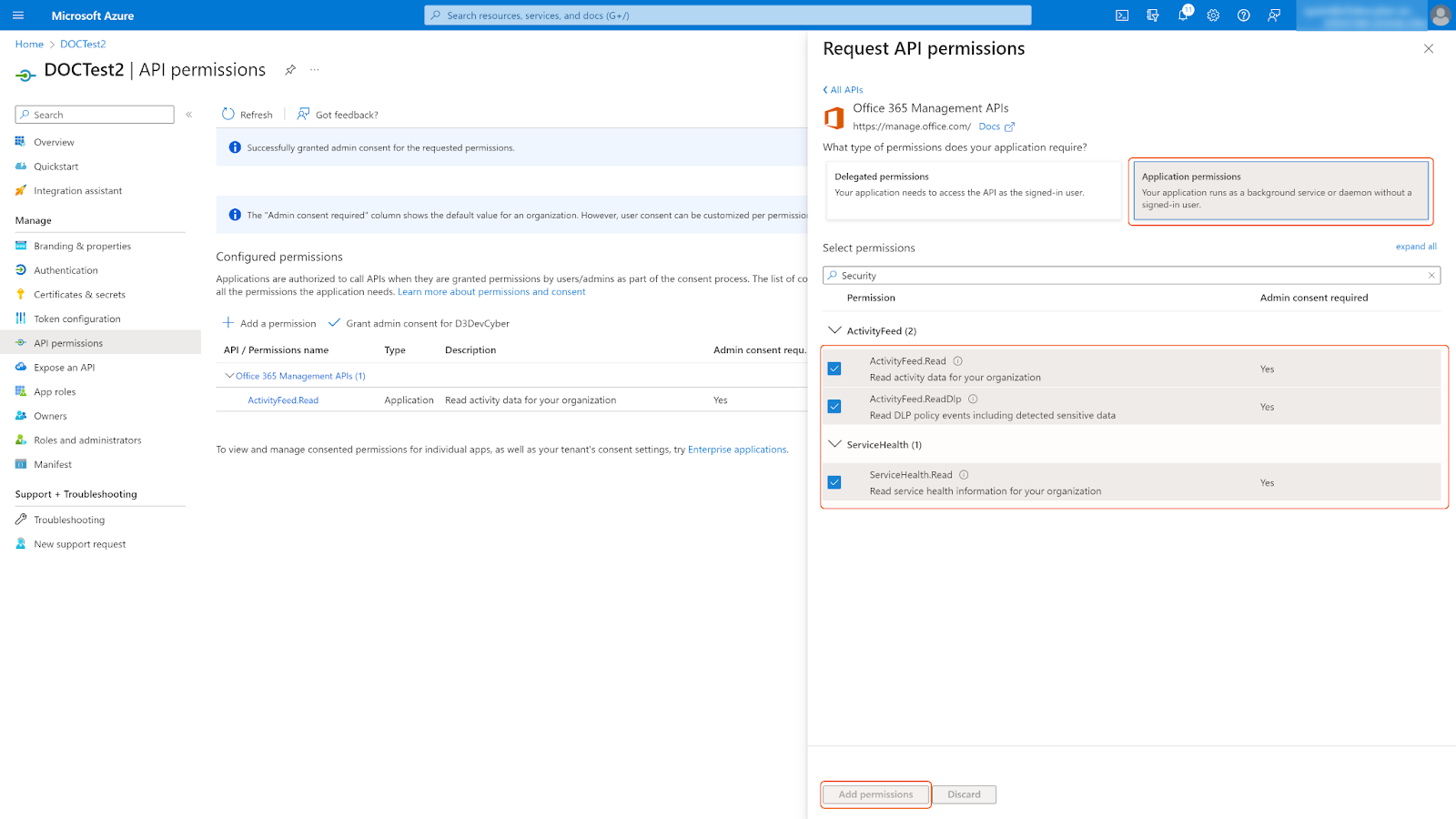Go to Expose an API page
Screen dimensions: 1456x819
point(64,368)
